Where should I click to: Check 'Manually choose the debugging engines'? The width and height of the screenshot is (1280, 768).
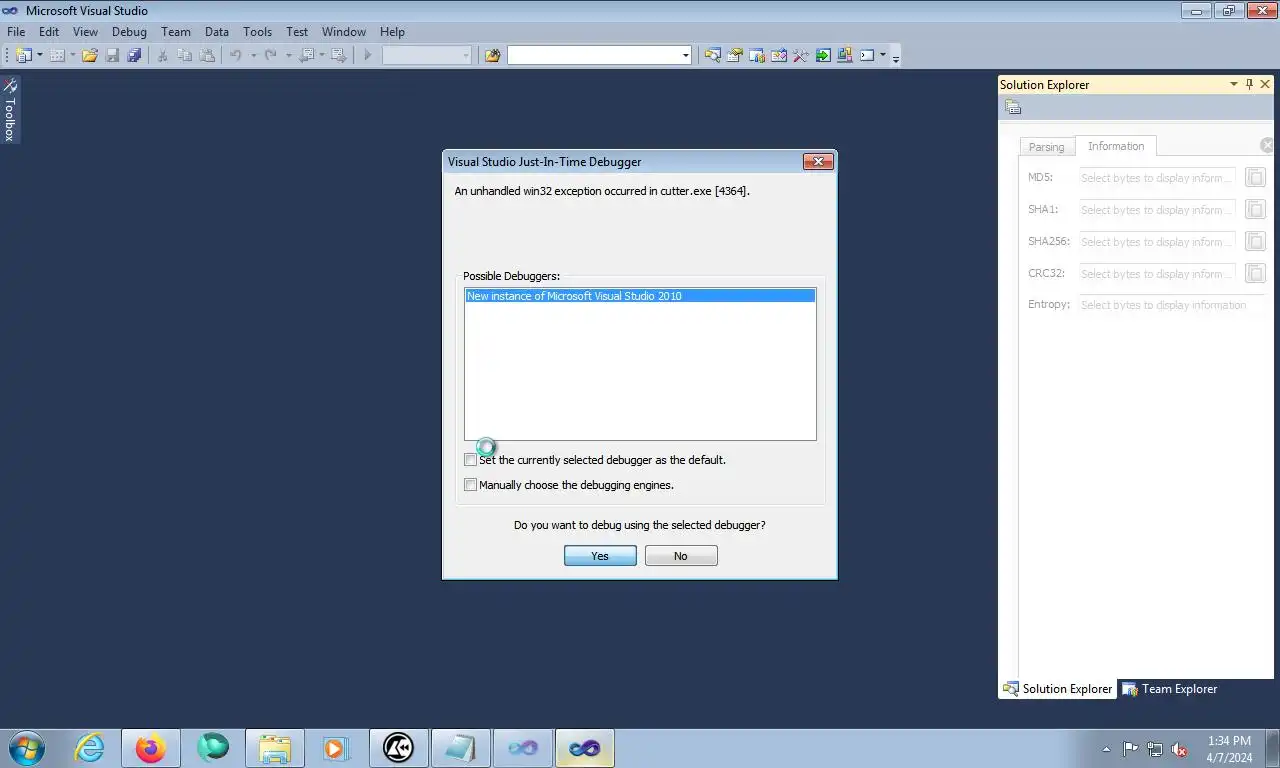click(471, 485)
